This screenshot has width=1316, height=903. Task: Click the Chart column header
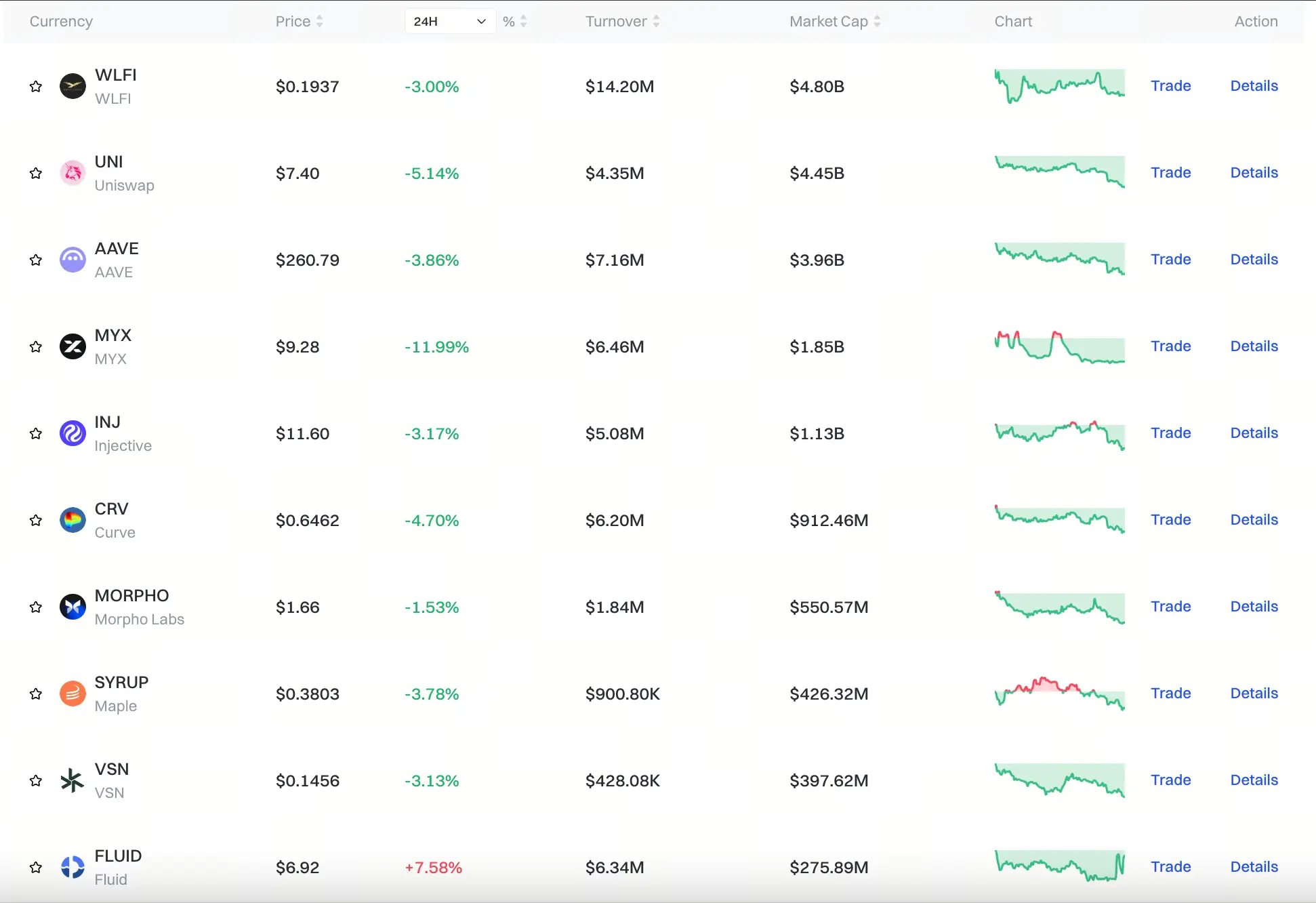coord(1013,21)
